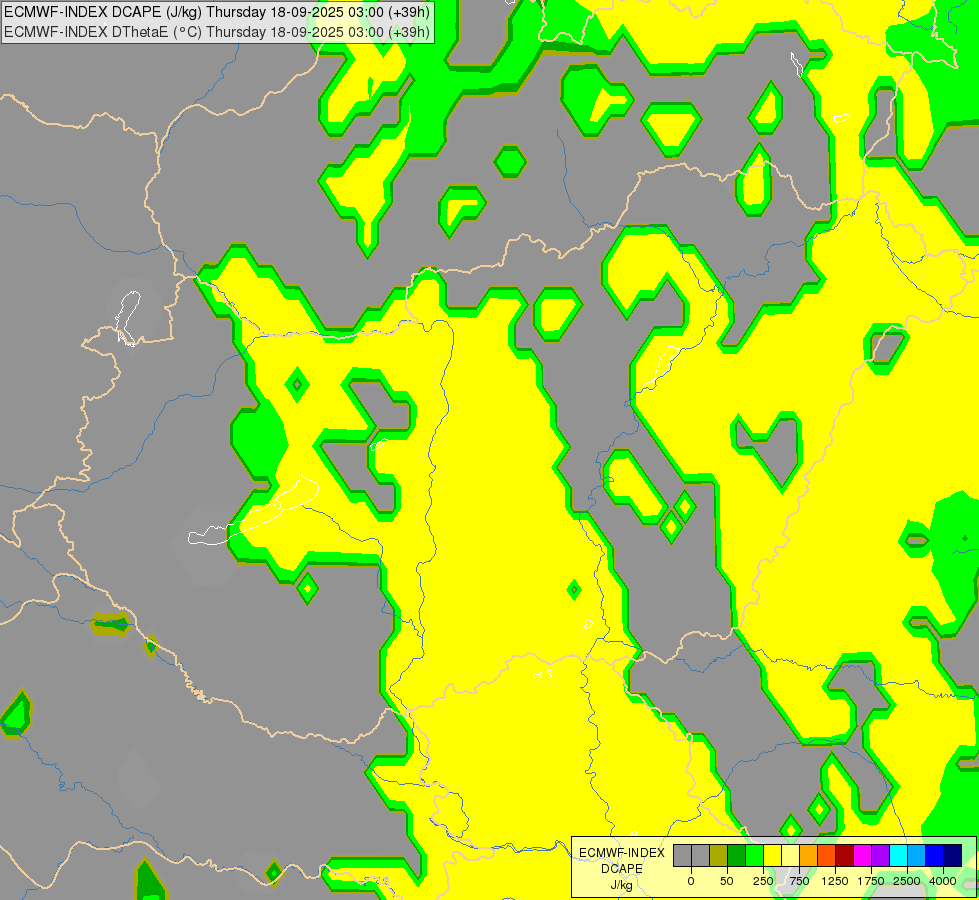Screen dimensions: 979x900
Task: Pick the bright green legend swatch
Action: [x=754, y=856]
